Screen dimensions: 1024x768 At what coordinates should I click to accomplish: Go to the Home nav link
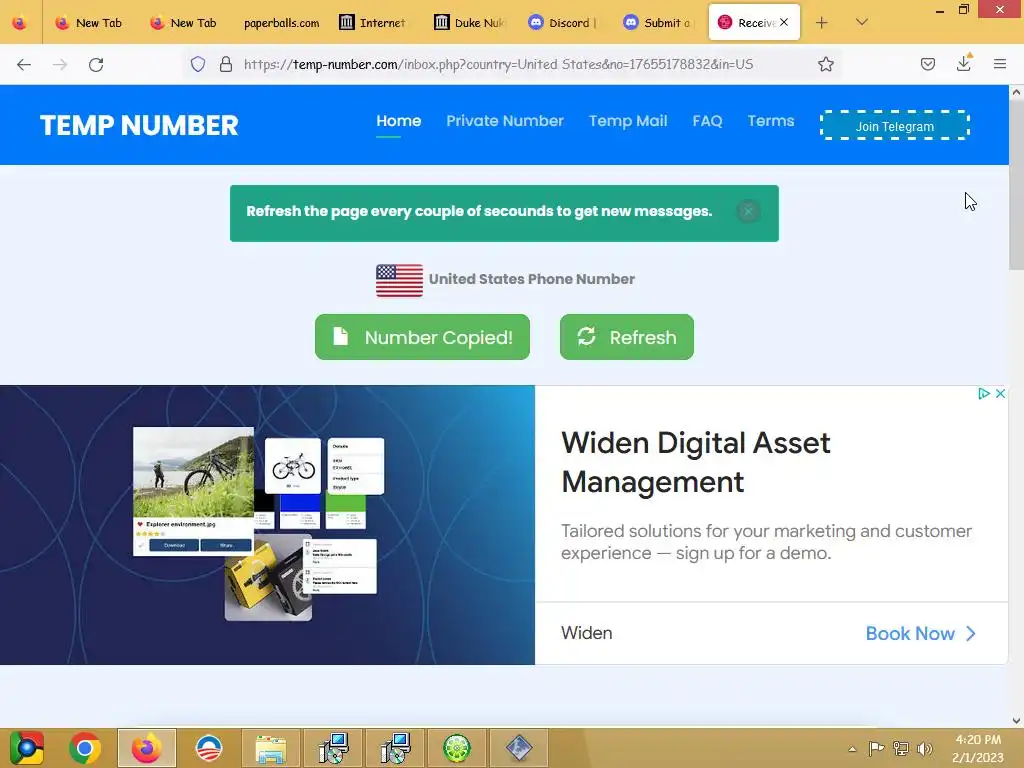pos(398,121)
